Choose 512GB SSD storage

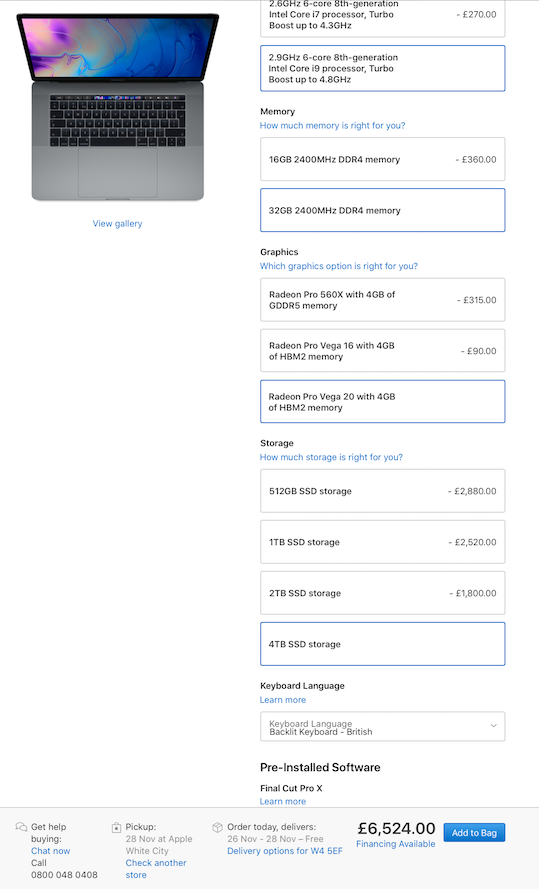(383, 491)
